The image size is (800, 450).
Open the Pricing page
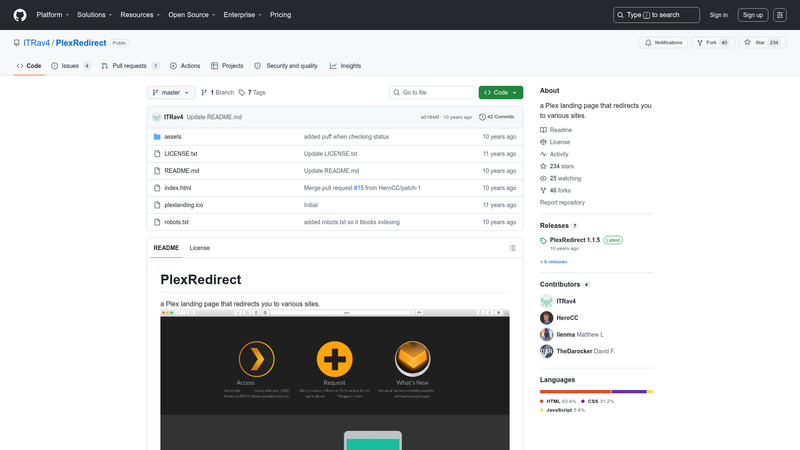point(281,15)
